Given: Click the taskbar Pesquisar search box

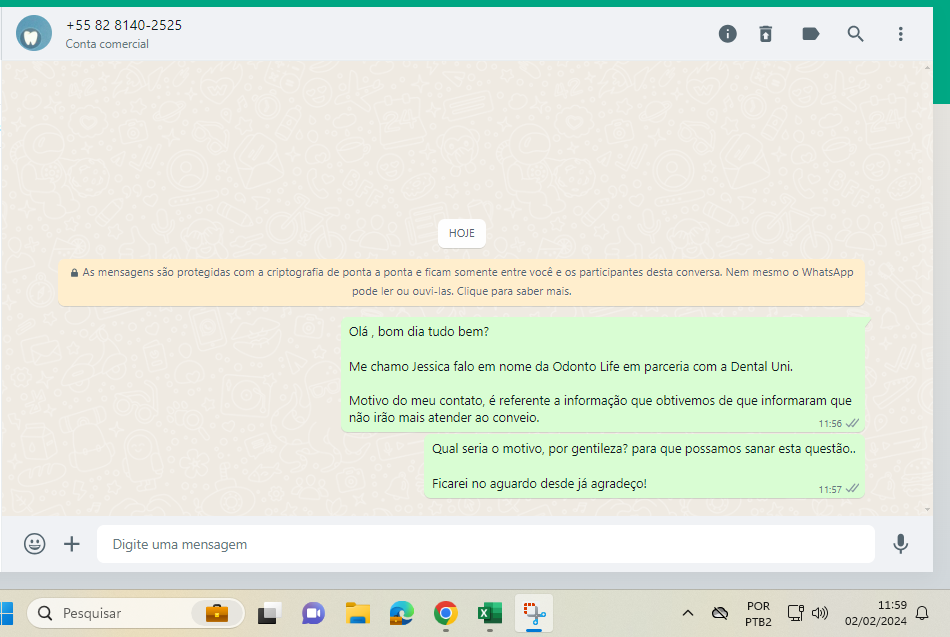Looking at the screenshot, I should pos(136,613).
